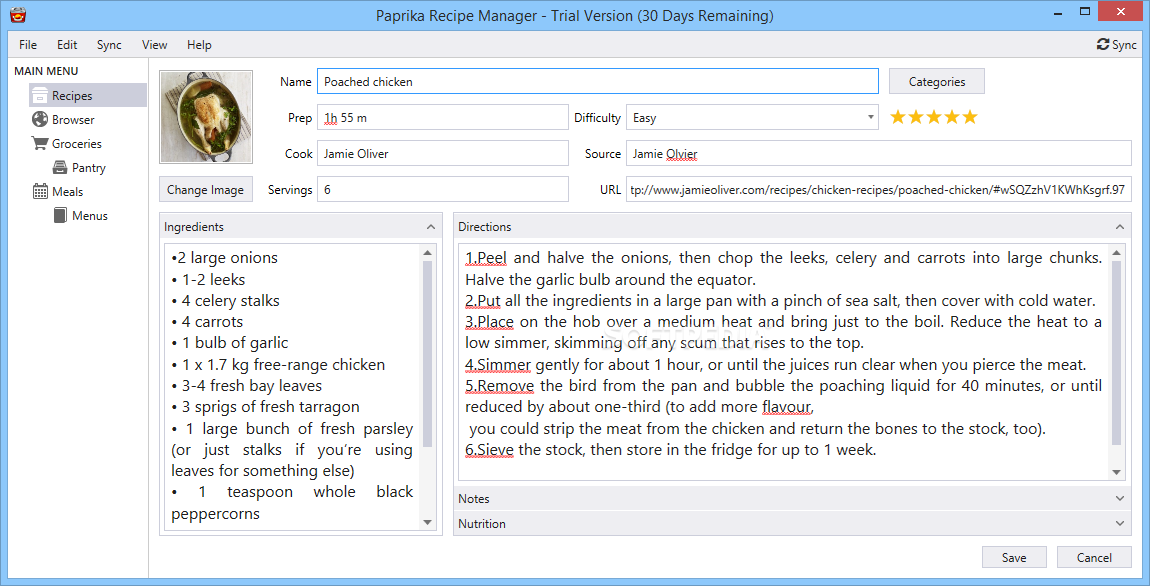The width and height of the screenshot is (1150, 586).
Task: Collapse the Ingredients section
Action: coord(431,227)
